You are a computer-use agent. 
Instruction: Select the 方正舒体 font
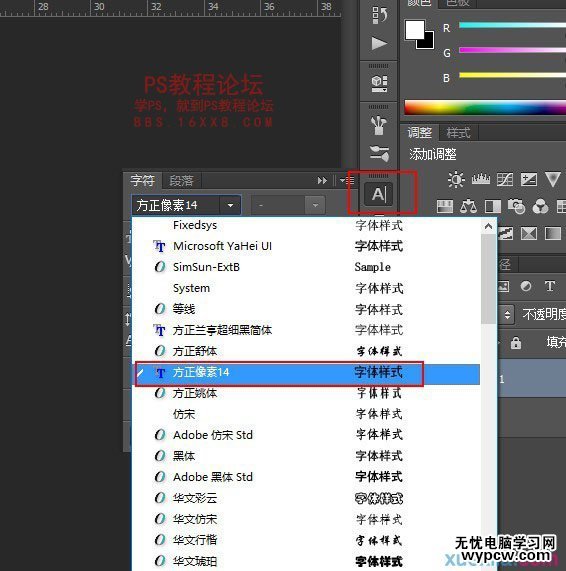coord(306,351)
